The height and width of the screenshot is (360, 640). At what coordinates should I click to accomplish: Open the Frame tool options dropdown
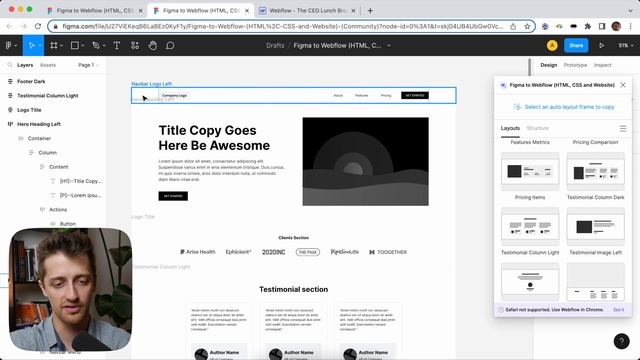(62, 46)
